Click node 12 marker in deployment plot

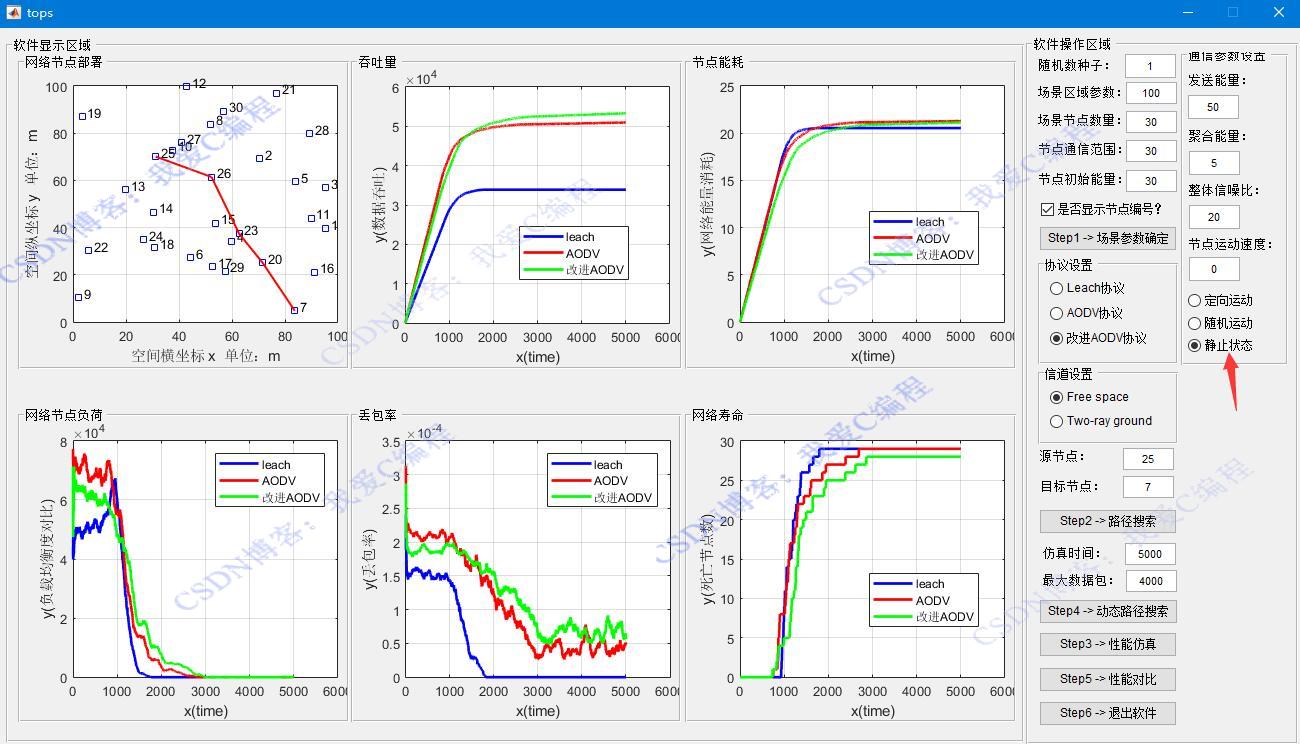(x=186, y=87)
